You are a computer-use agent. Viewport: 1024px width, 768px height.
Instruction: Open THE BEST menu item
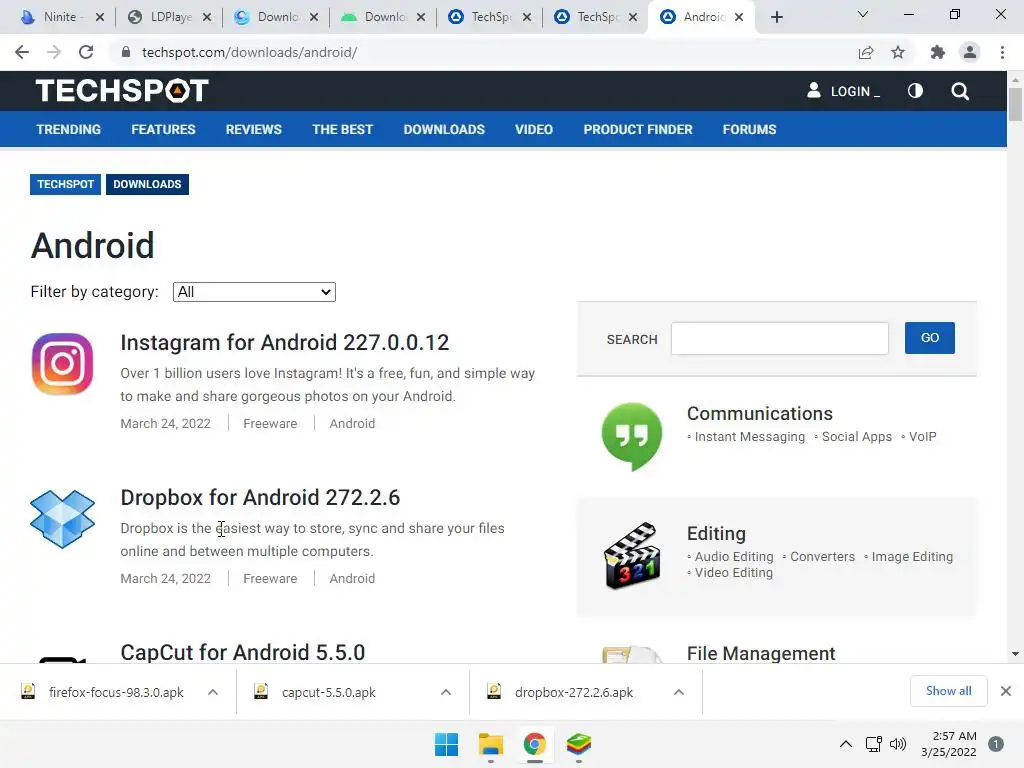point(342,129)
